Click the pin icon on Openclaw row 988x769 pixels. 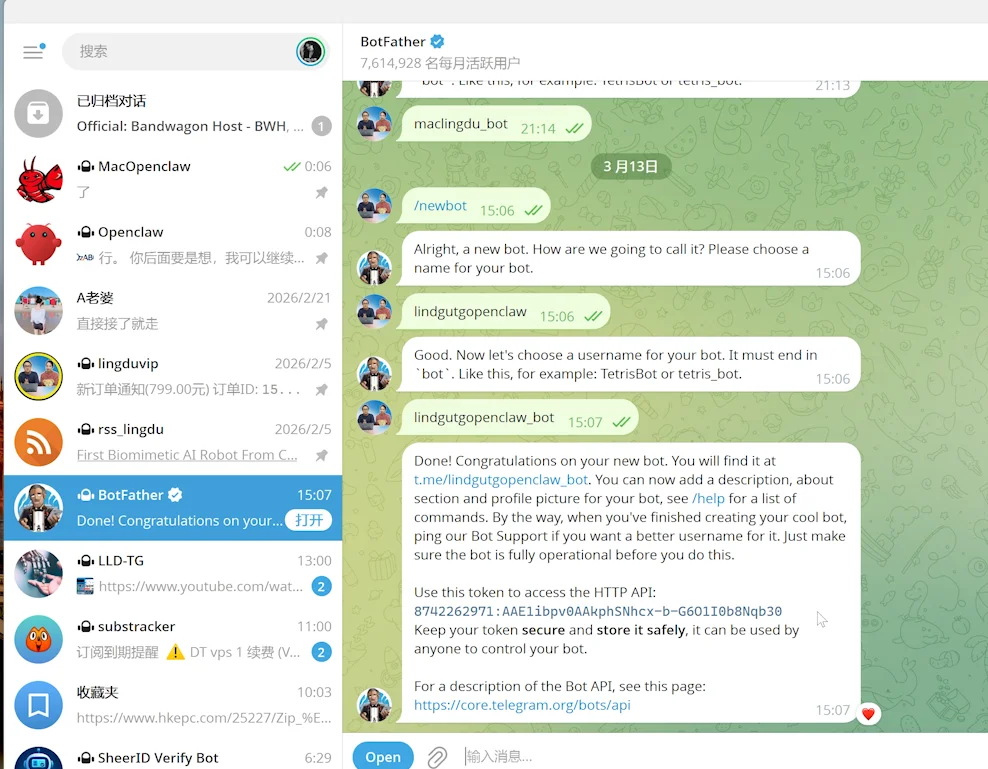click(x=321, y=258)
